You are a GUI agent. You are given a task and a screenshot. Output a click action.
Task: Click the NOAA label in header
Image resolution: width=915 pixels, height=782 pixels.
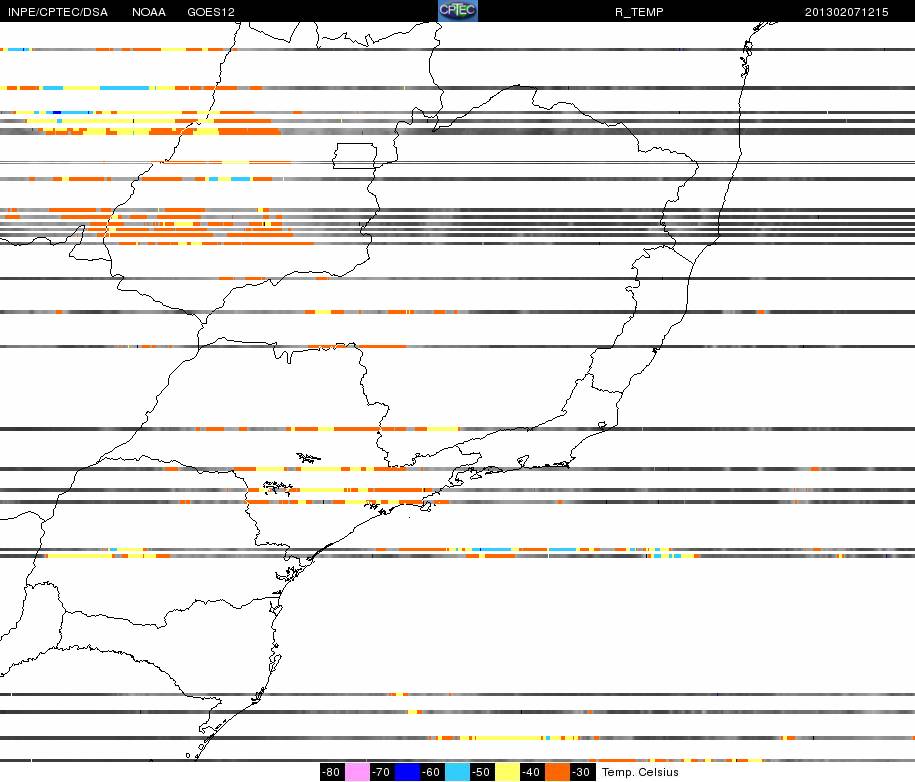pos(149,12)
